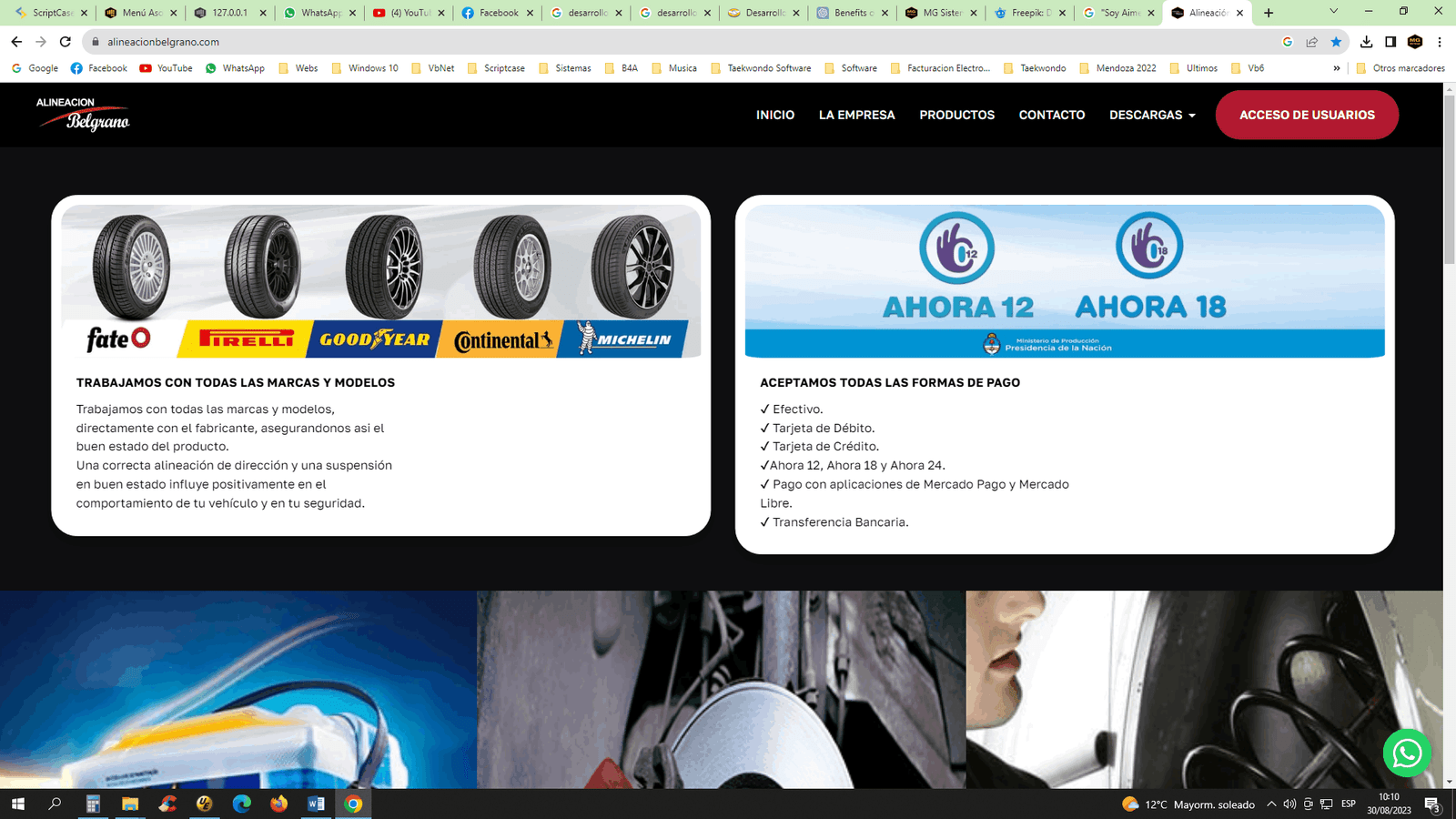This screenshot has width=1456, height=819.
Task: Click the Ahora 12 Ahora 18 banner
Action: [x=1065, y=281]
